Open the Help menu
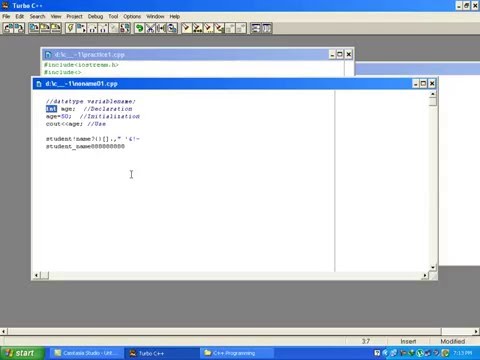This screenshot has width=480, height=360. pos(175,16)
